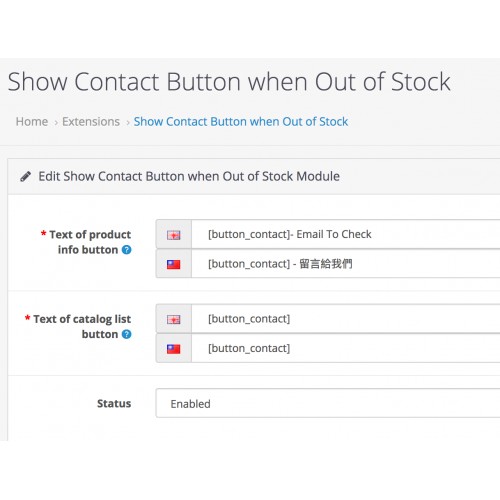Go to Home breadcrumb link

32,122
